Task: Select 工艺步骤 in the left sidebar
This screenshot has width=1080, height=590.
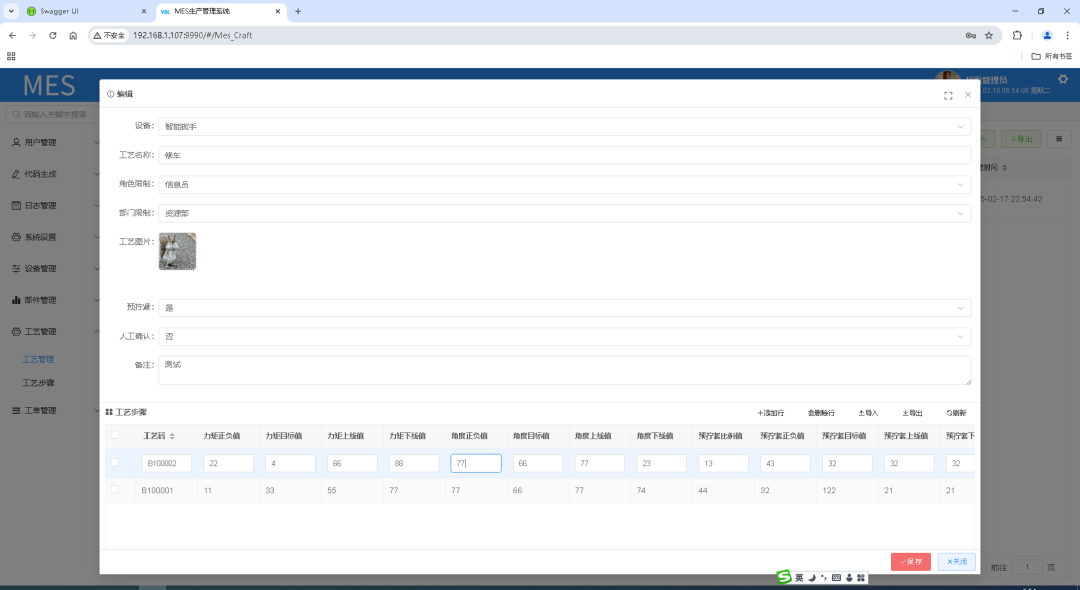Action: point(38,383)
